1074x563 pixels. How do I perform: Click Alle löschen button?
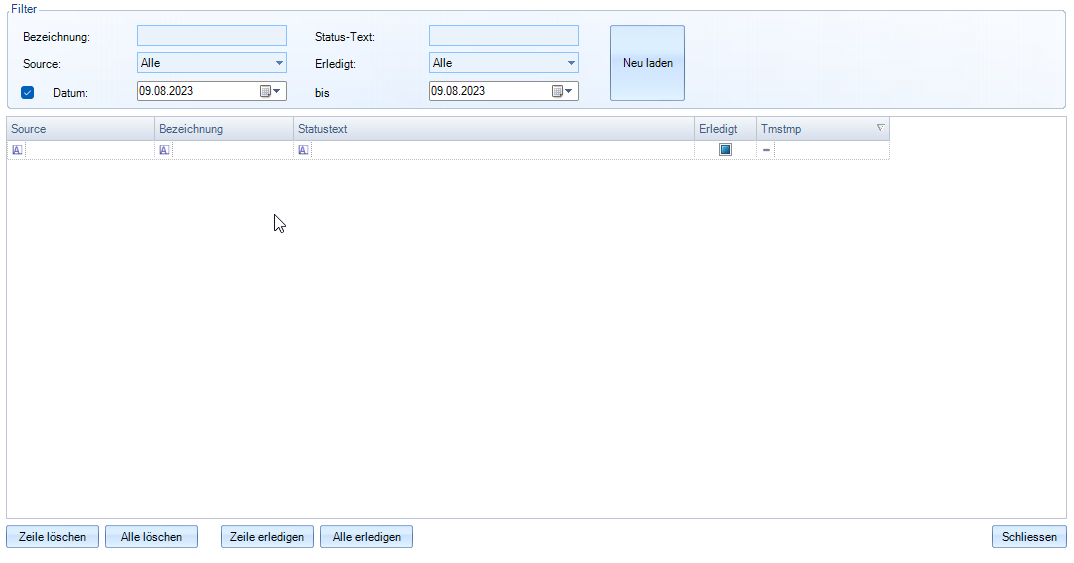[x=151, y=537]
